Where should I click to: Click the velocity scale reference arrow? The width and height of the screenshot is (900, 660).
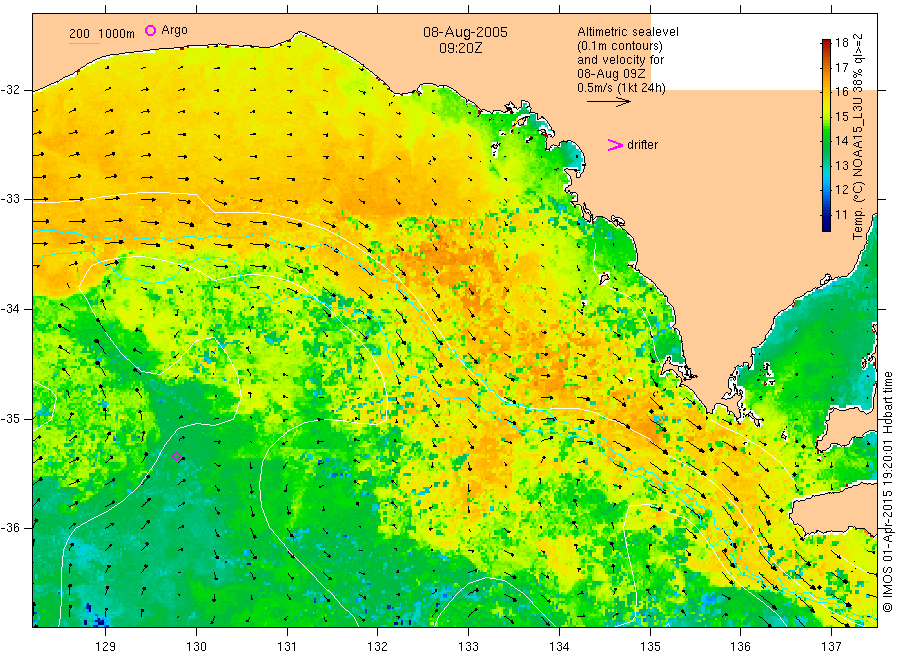pyautogui.click(x=608, y=102)
